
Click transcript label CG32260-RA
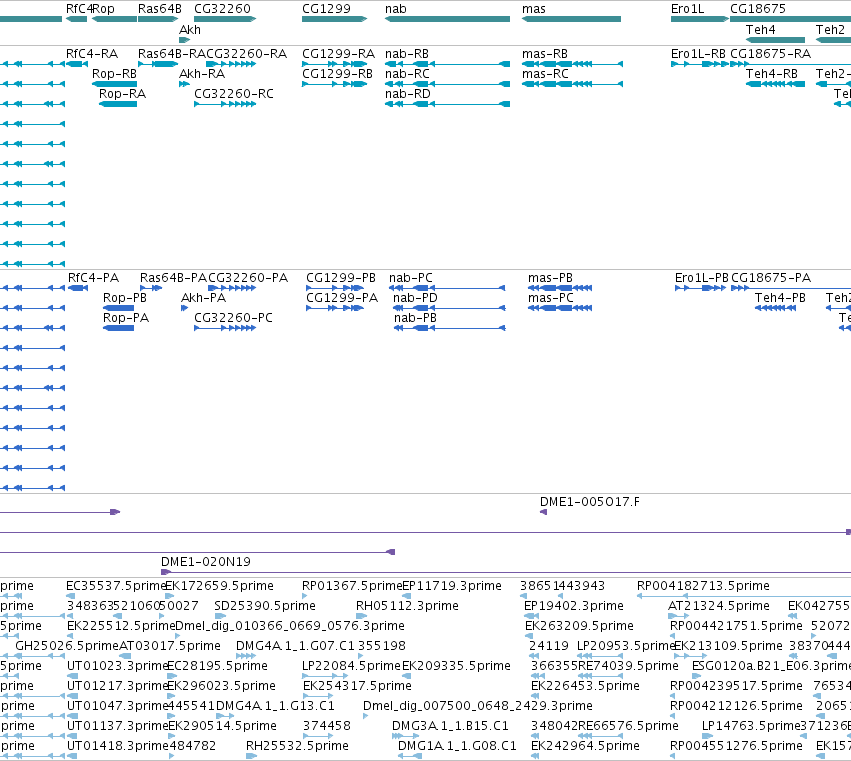(246, 54)
